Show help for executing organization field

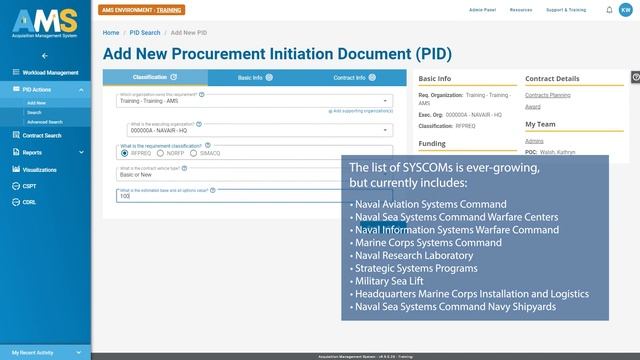pos(199,124)
